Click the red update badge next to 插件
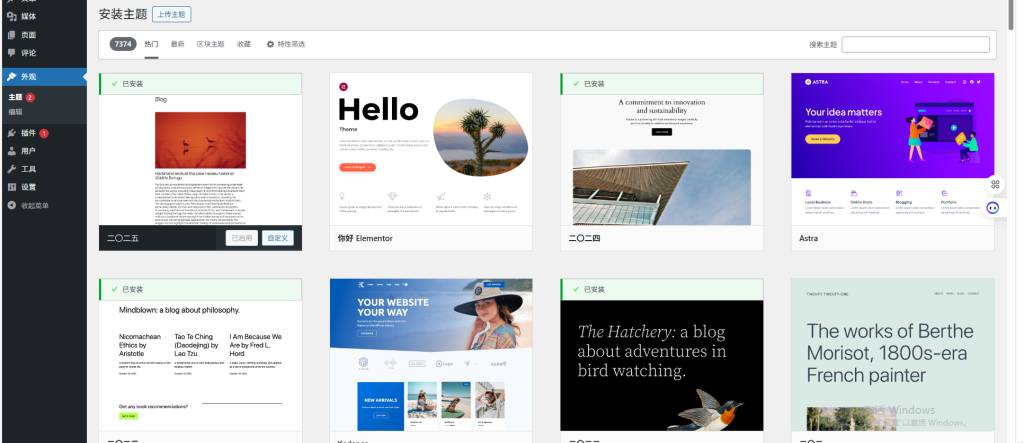This screenshot has height=443, width=1024. [x=44, y=133]
